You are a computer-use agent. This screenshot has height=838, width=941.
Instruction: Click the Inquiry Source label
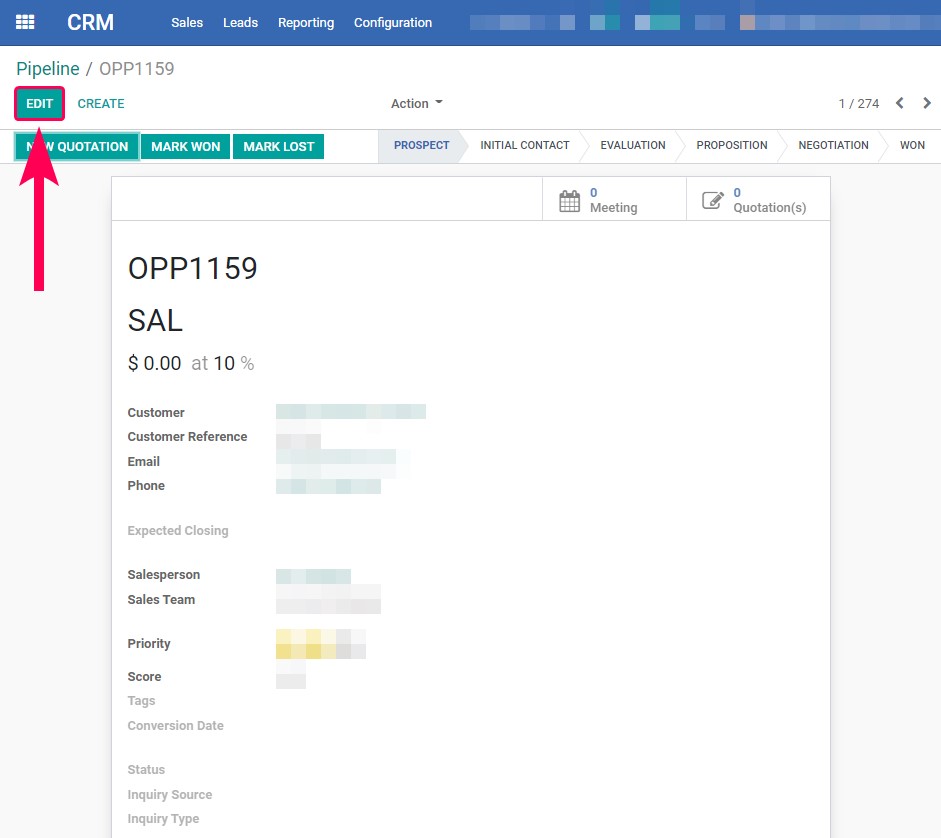click(x=170, y=795)
